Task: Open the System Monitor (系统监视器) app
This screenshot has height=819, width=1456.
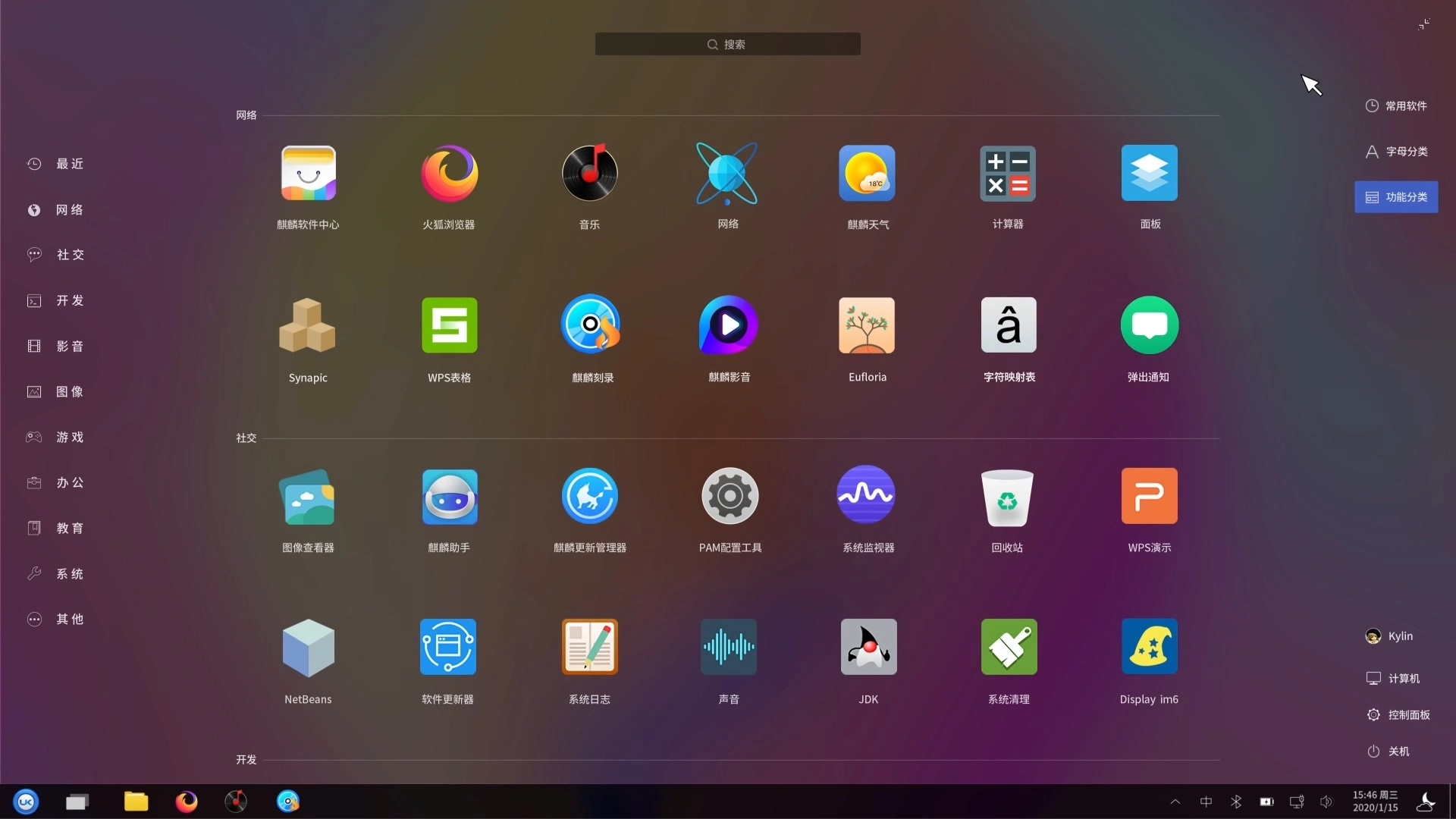Action: point(867,496)
